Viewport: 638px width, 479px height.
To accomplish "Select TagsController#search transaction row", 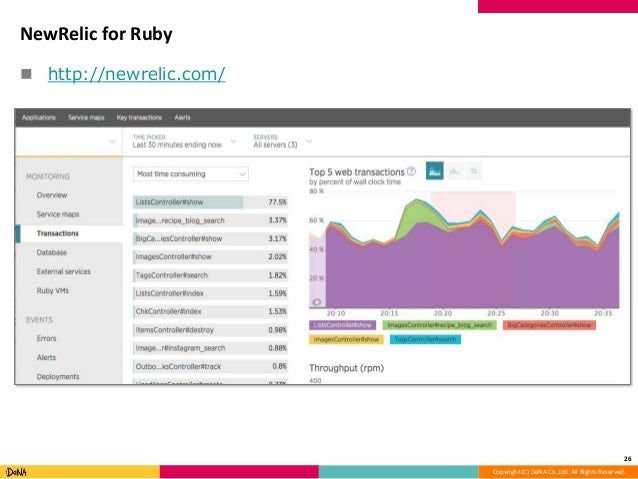I will click(210, 276).
